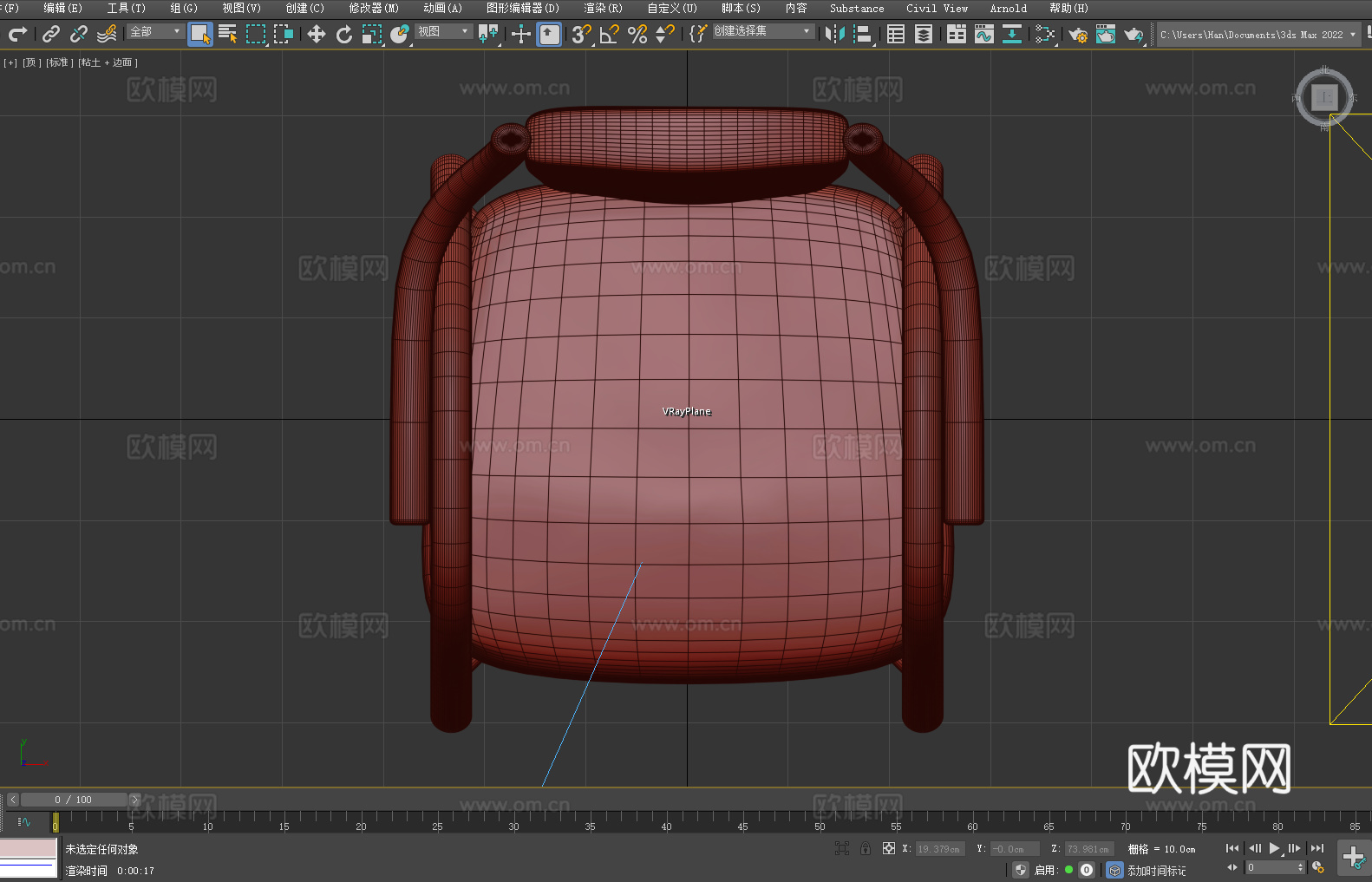Play the animation
This screenshot has width=1372, height=882.
[x=1275, y=848]
